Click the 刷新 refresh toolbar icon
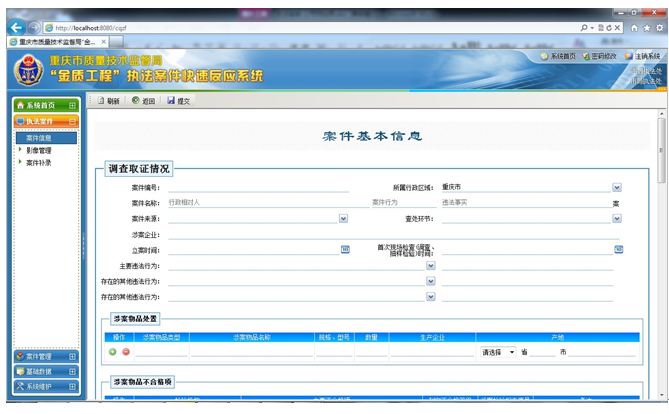The height and width of the screenshot is (414, 669). pyautogui.click(x=101, y=101)
